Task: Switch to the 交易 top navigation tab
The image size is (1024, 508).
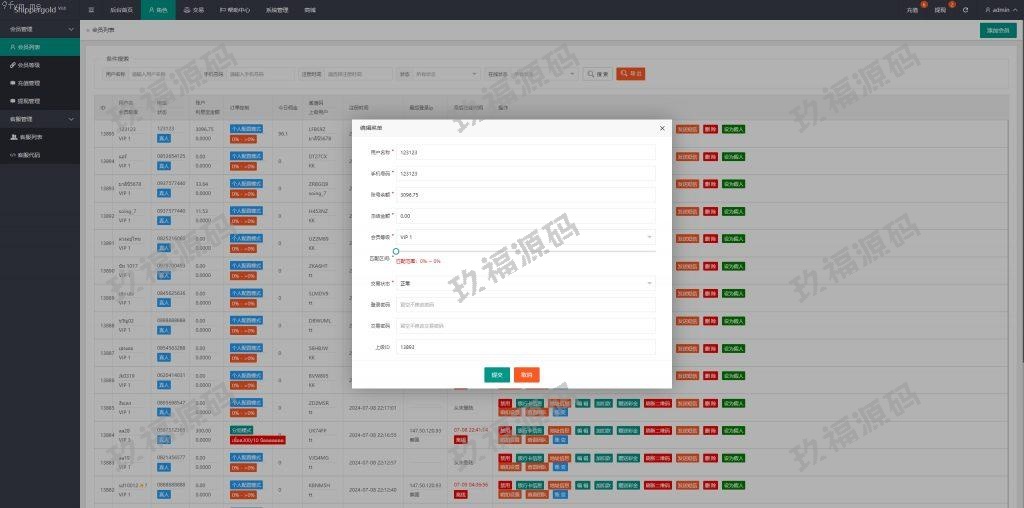Action: pyautogui.click(x=194, y=9)
